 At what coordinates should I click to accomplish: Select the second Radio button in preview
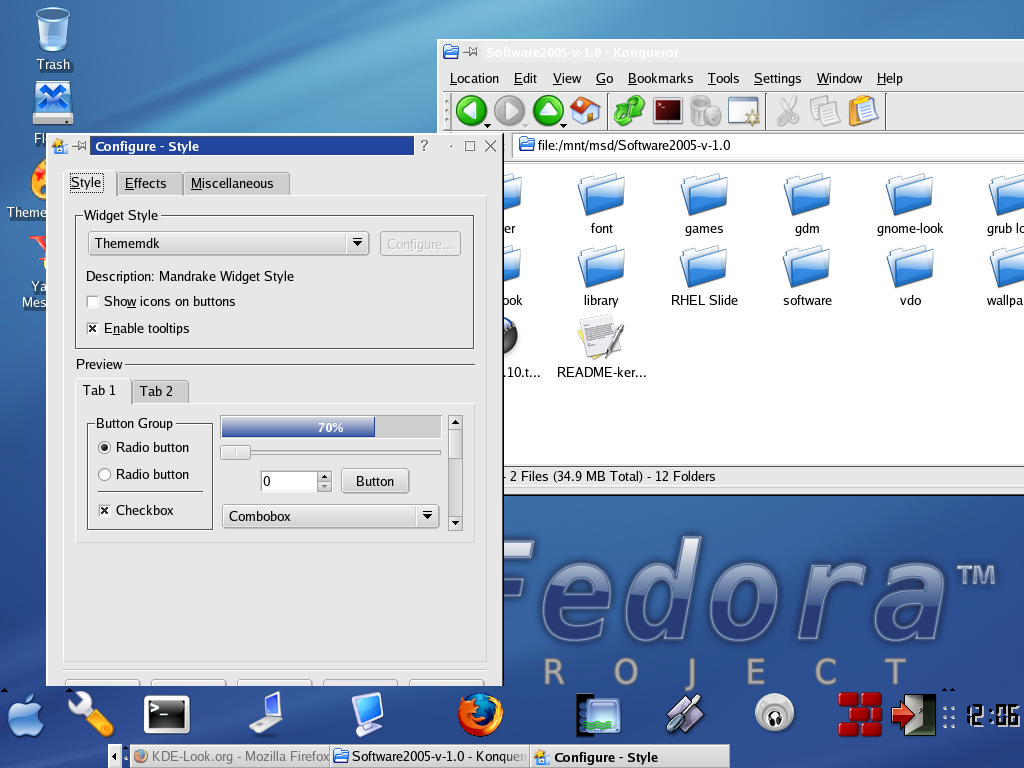[104, 475]
